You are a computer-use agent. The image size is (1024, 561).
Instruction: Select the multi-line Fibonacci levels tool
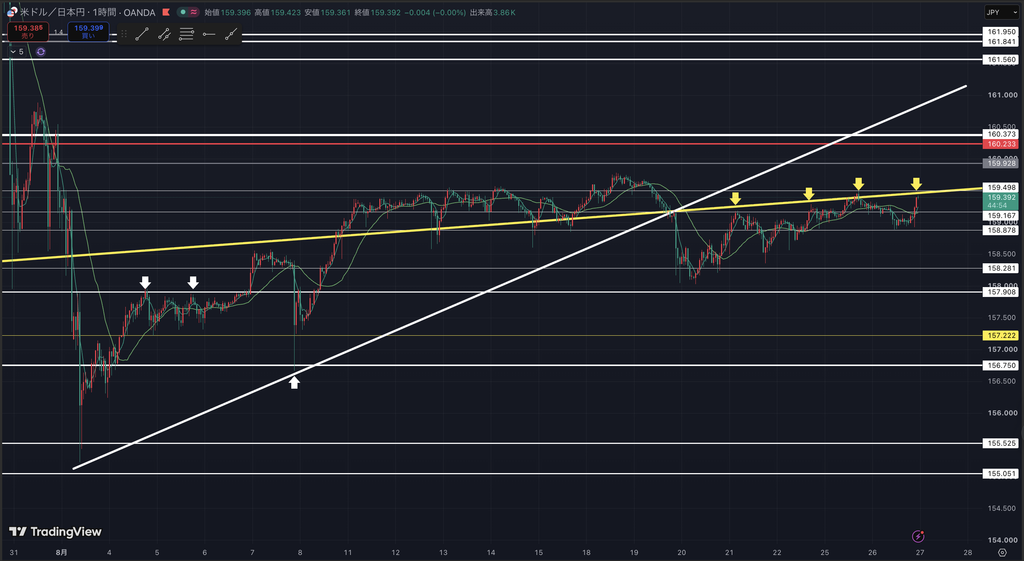coord(186,34)
